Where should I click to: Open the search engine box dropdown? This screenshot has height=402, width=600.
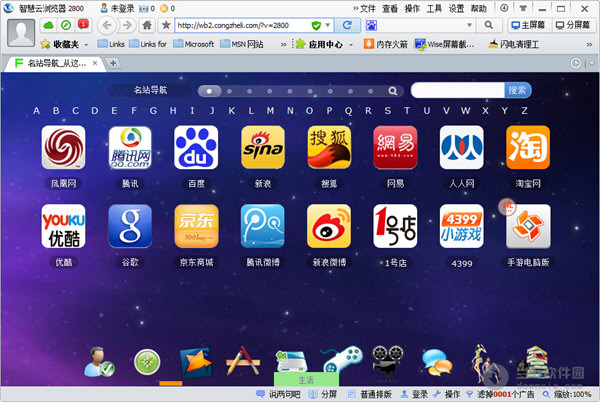click(469, 25)
